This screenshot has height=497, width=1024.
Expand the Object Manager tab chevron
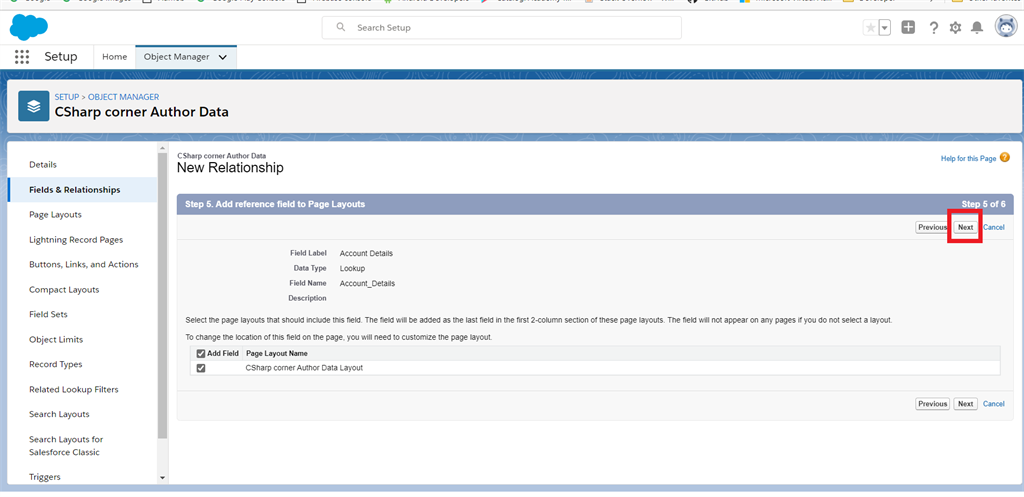coord(223,57)
